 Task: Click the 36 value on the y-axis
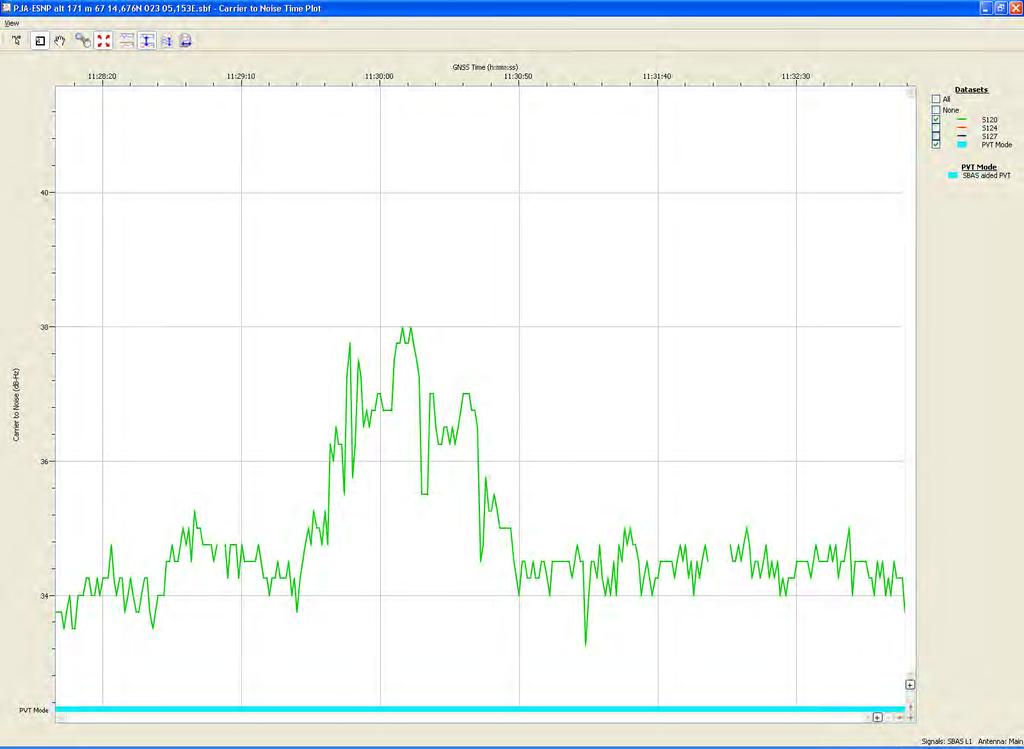tap(44, 461)
